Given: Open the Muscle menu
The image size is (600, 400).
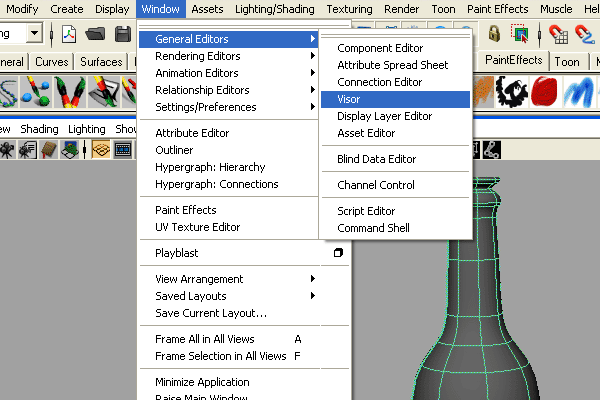Looking at the screenshot, I should point(556,9).
